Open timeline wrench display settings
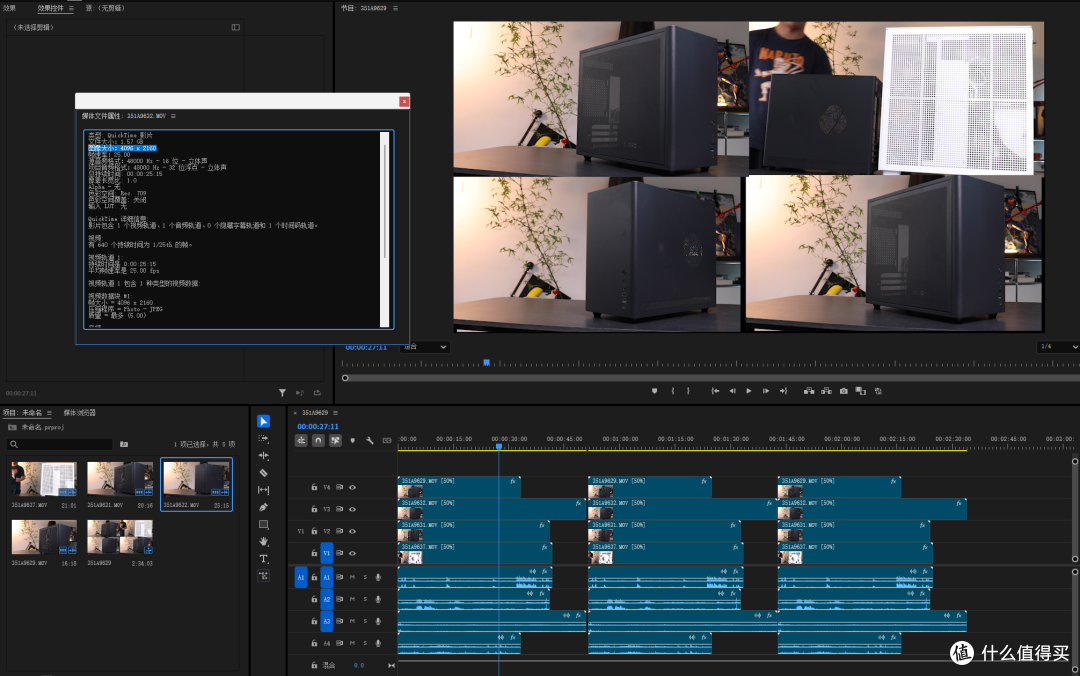Image resolution: width=1080 pixels, height=676 pixels. coord(370,440)
